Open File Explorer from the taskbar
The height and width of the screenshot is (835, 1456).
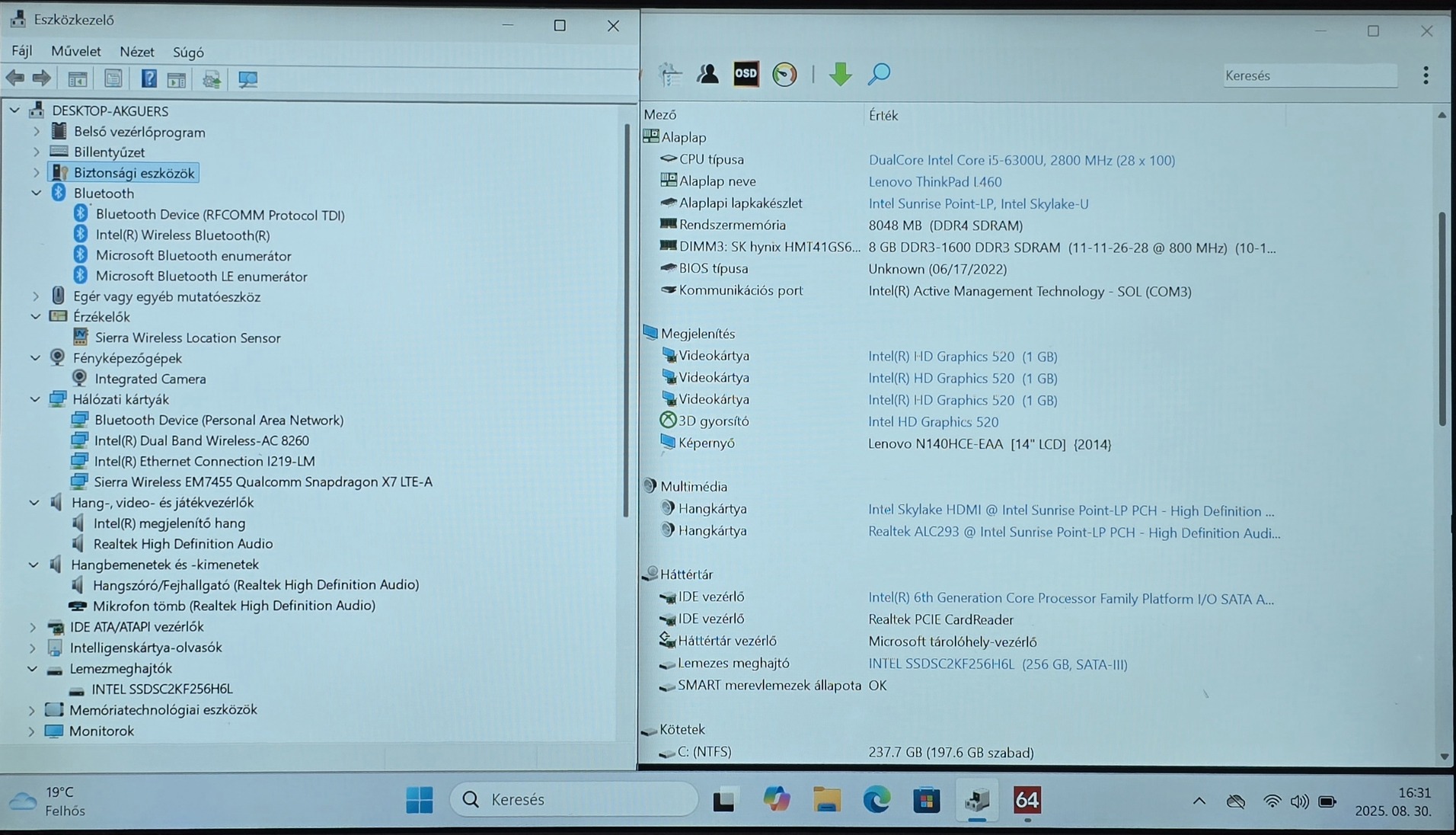826,800
